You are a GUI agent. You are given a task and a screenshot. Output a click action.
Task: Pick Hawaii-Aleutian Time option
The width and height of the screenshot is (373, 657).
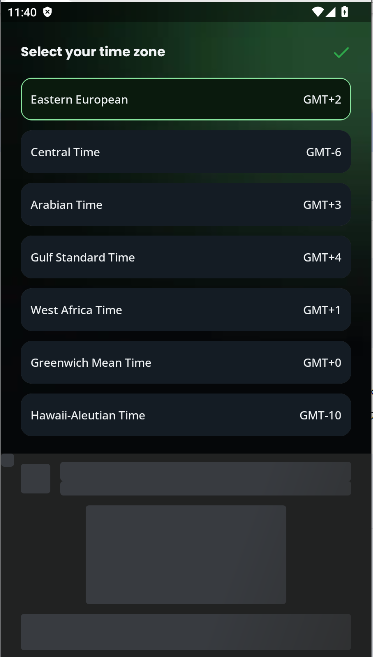coord(186,415)
